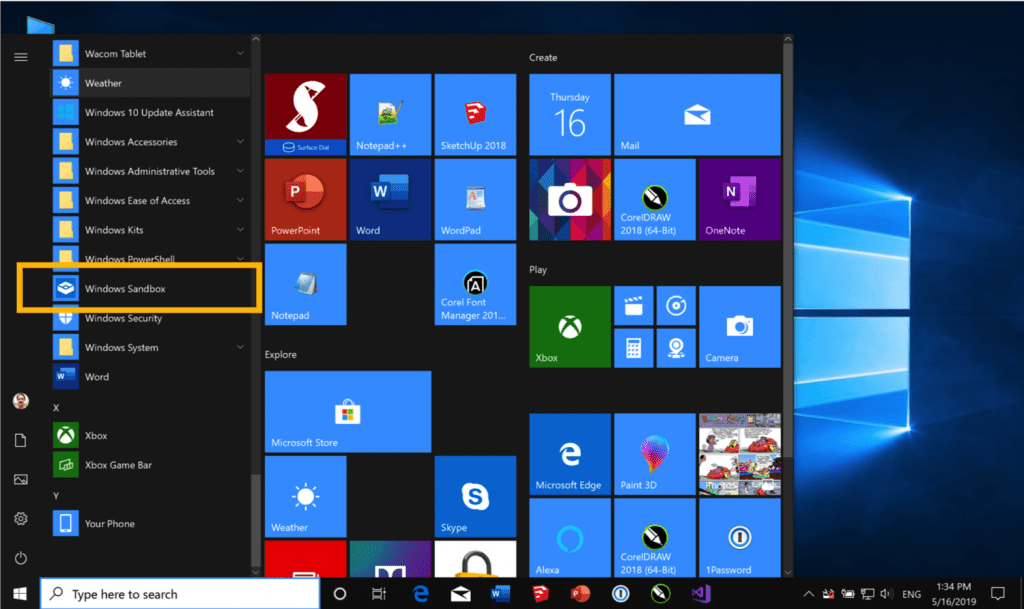Launch the Paint 3D tile
Viewport: 1024px width, 609px height.
[655, 454]
